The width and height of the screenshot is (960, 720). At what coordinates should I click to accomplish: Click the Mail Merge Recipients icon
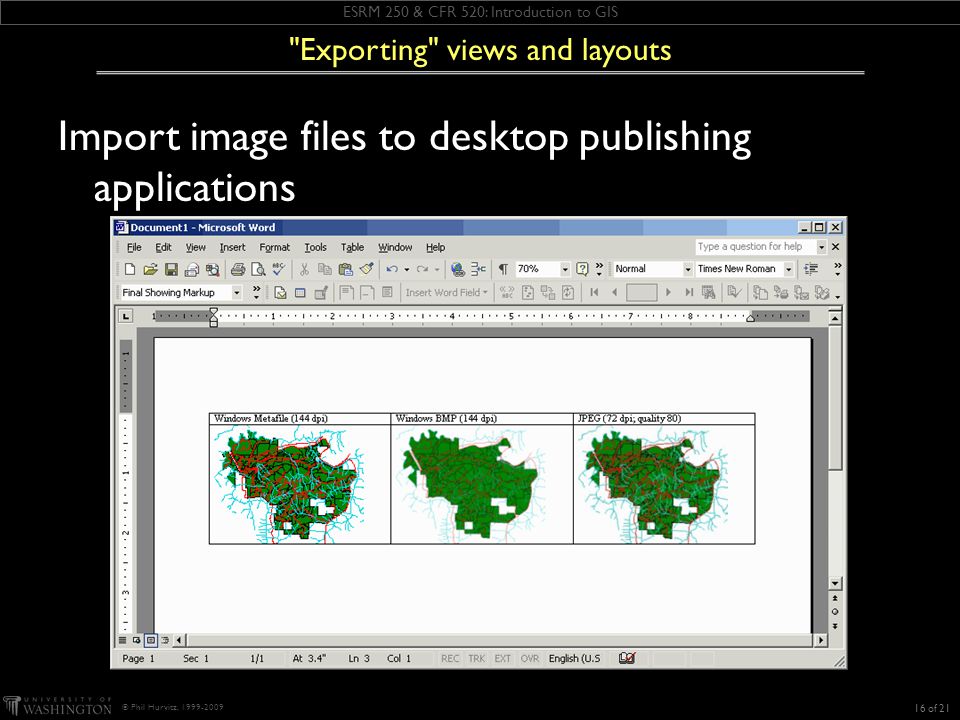[x=321, y=293]
